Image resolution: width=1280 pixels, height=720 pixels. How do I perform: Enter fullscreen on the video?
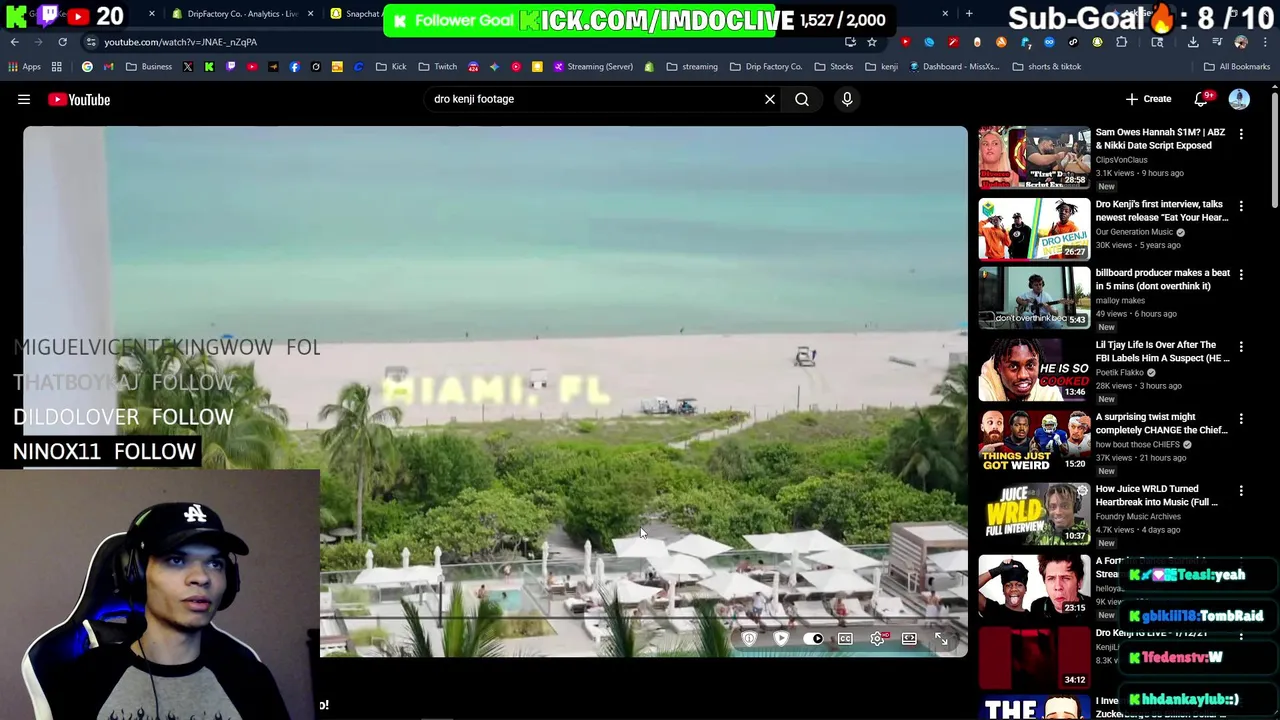[941, 639]
